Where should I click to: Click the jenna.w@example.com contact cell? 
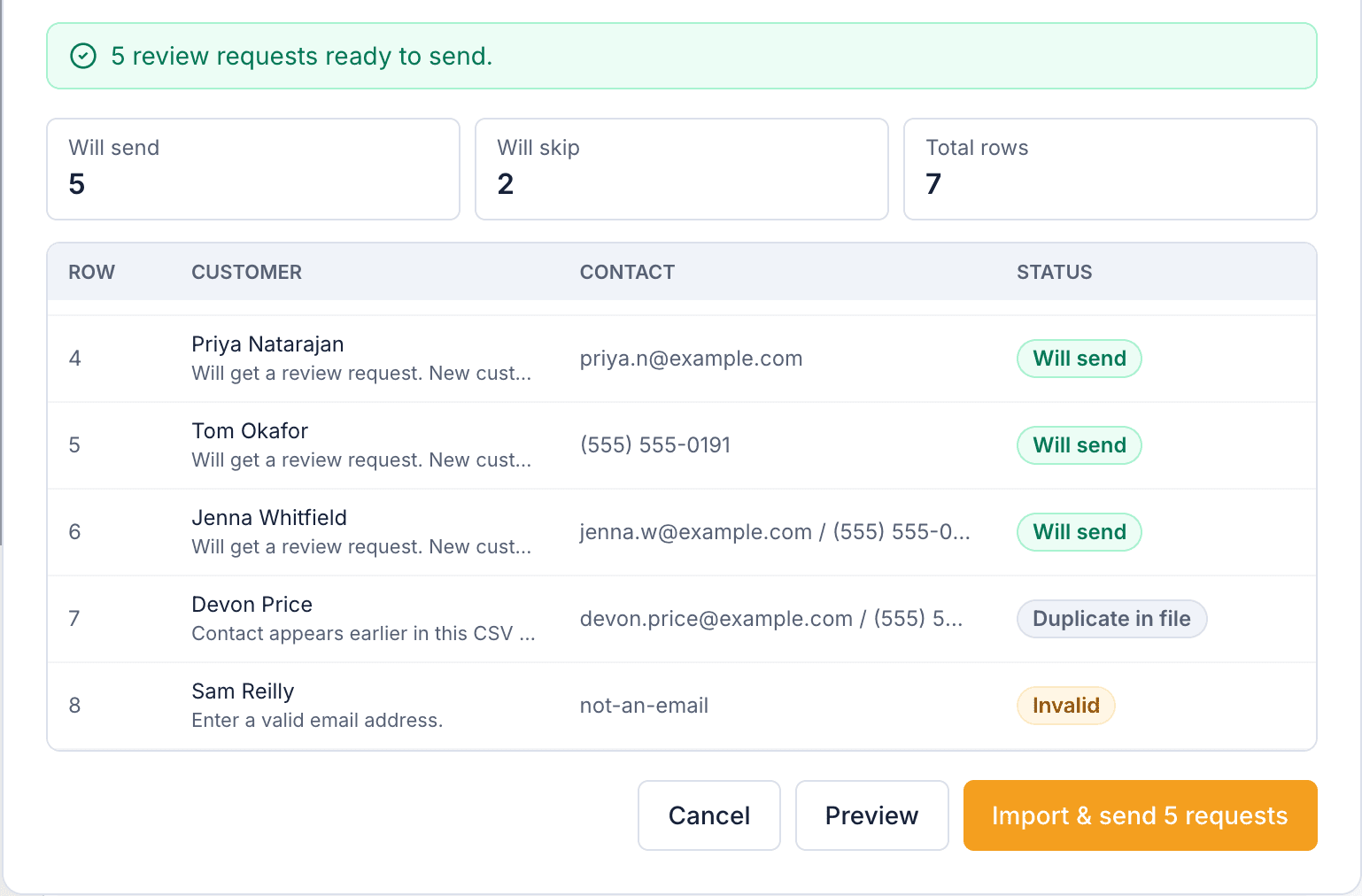click(x=775, y=532)
